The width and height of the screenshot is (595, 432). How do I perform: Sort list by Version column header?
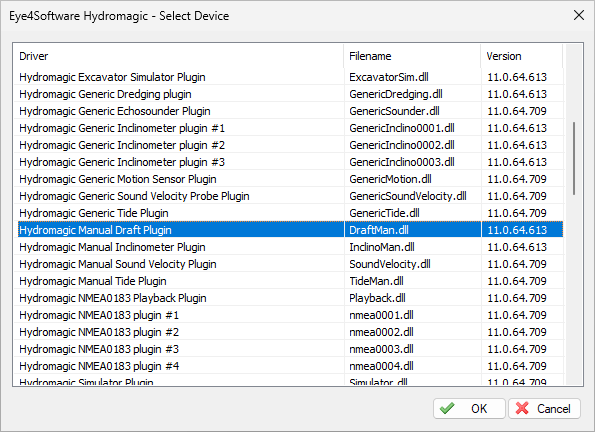click(x=521, y=56)
